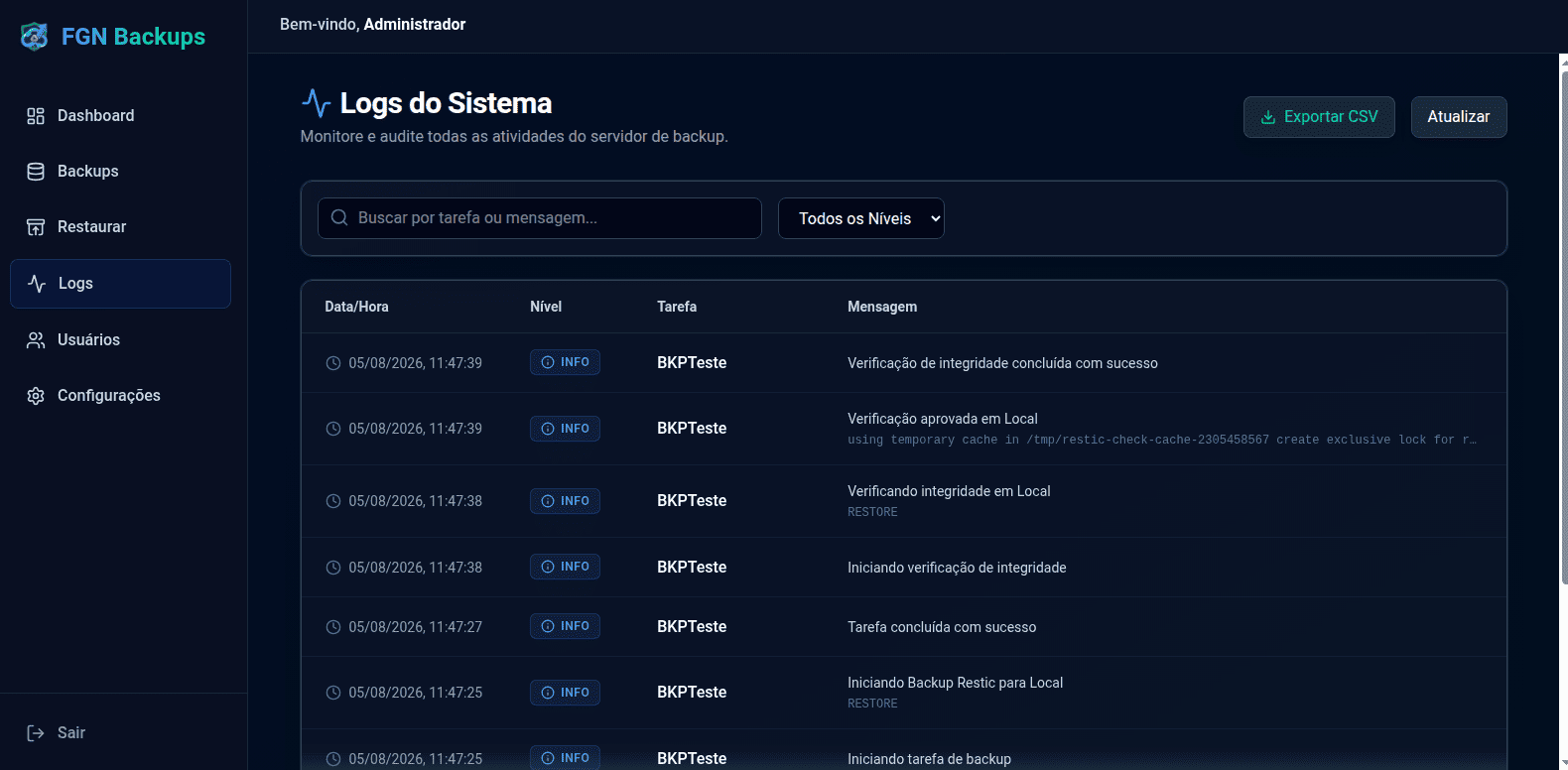Click the message 'Iniciando Backup Restic para Local'
The width and height of the screenshot is (1568, 770).
pyautogui.click(x=955, y=683)
